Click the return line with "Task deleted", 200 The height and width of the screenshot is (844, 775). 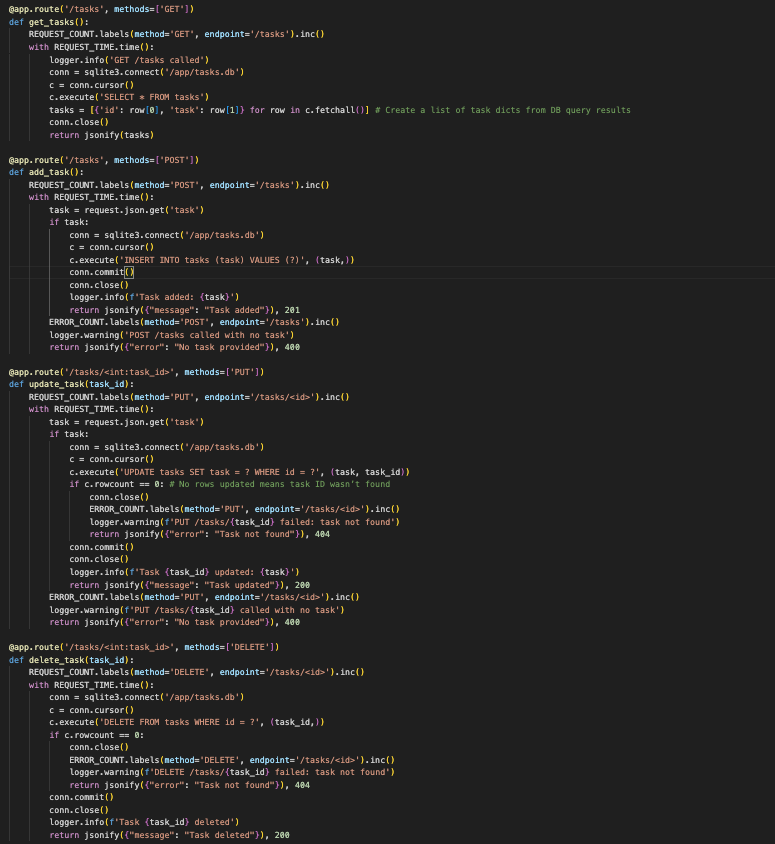tap(170, 835)
